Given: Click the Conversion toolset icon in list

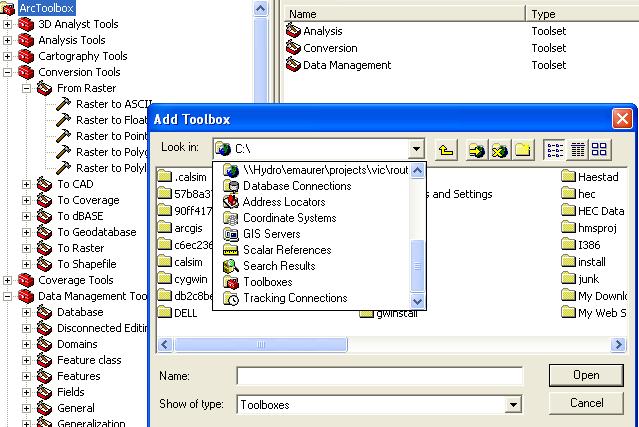Looking at the screenshot, I should coord(293,48).
